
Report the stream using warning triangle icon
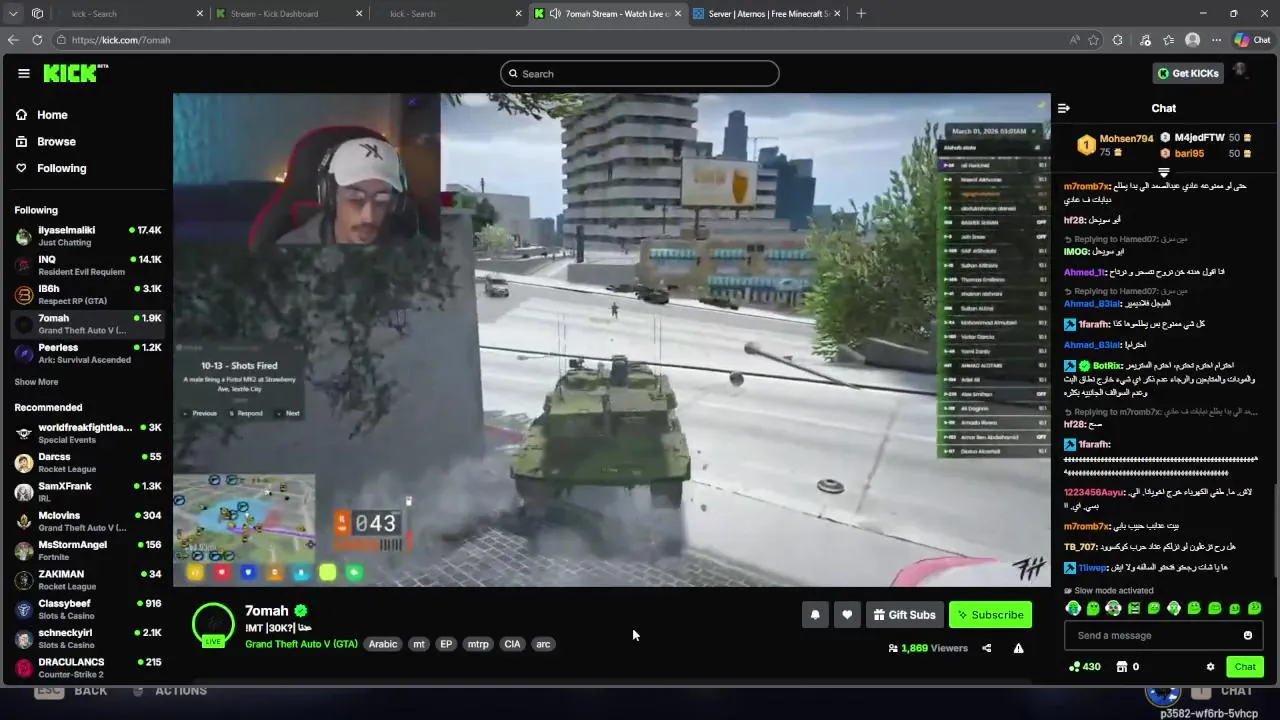point(1018,648)
